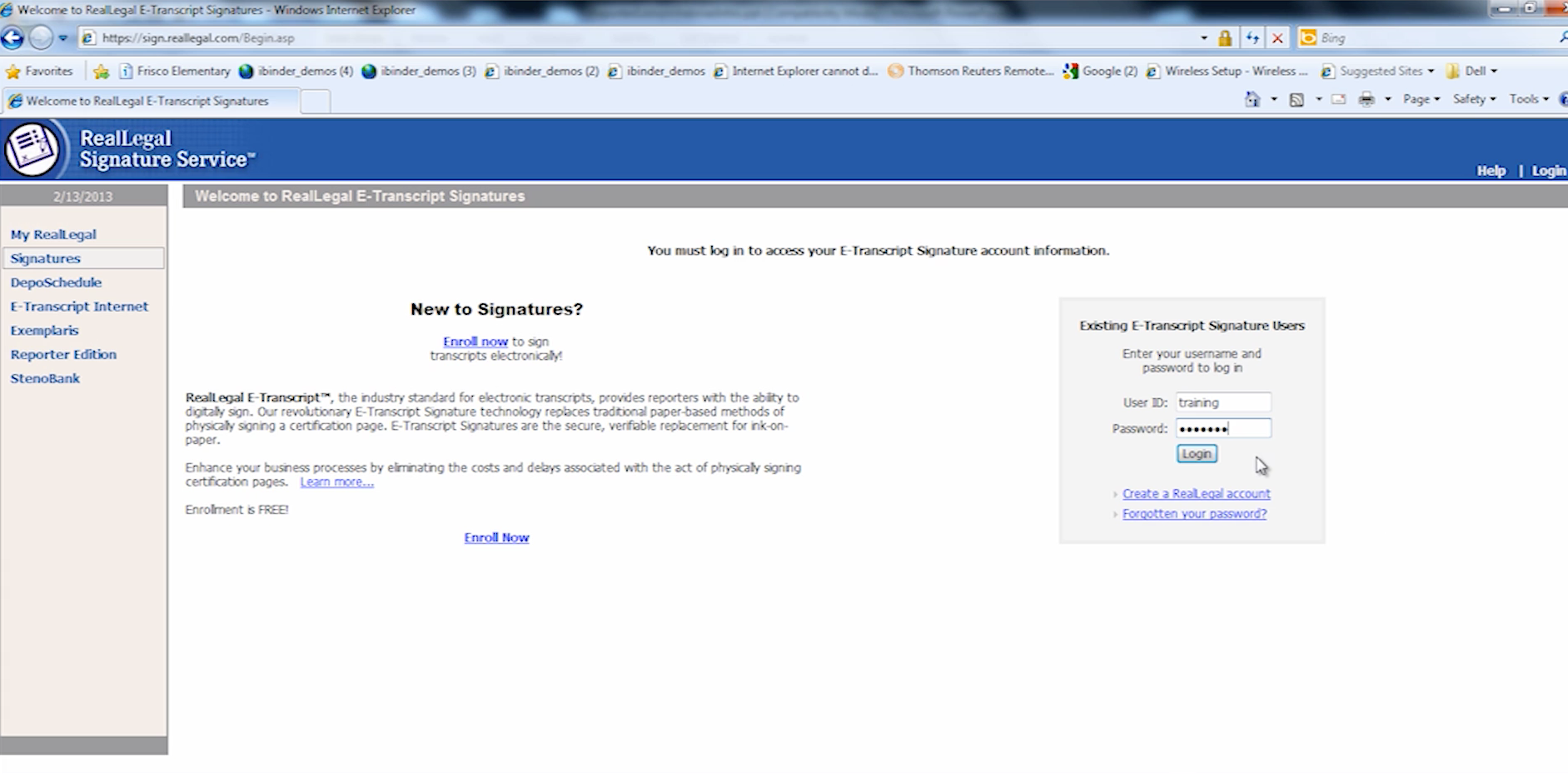Click the Home toolbar icon
This screenshot has width=1568, height=774.
(1252, 99)
